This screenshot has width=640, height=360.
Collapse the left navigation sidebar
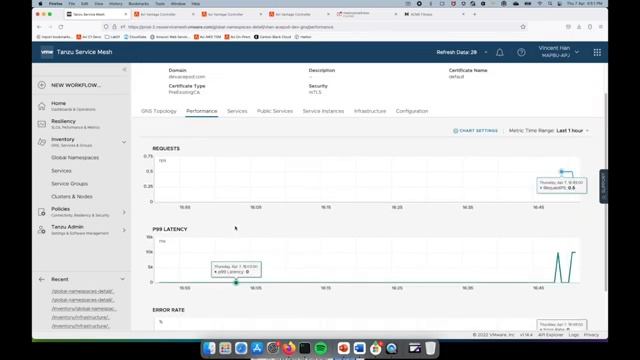click(124, 69)
